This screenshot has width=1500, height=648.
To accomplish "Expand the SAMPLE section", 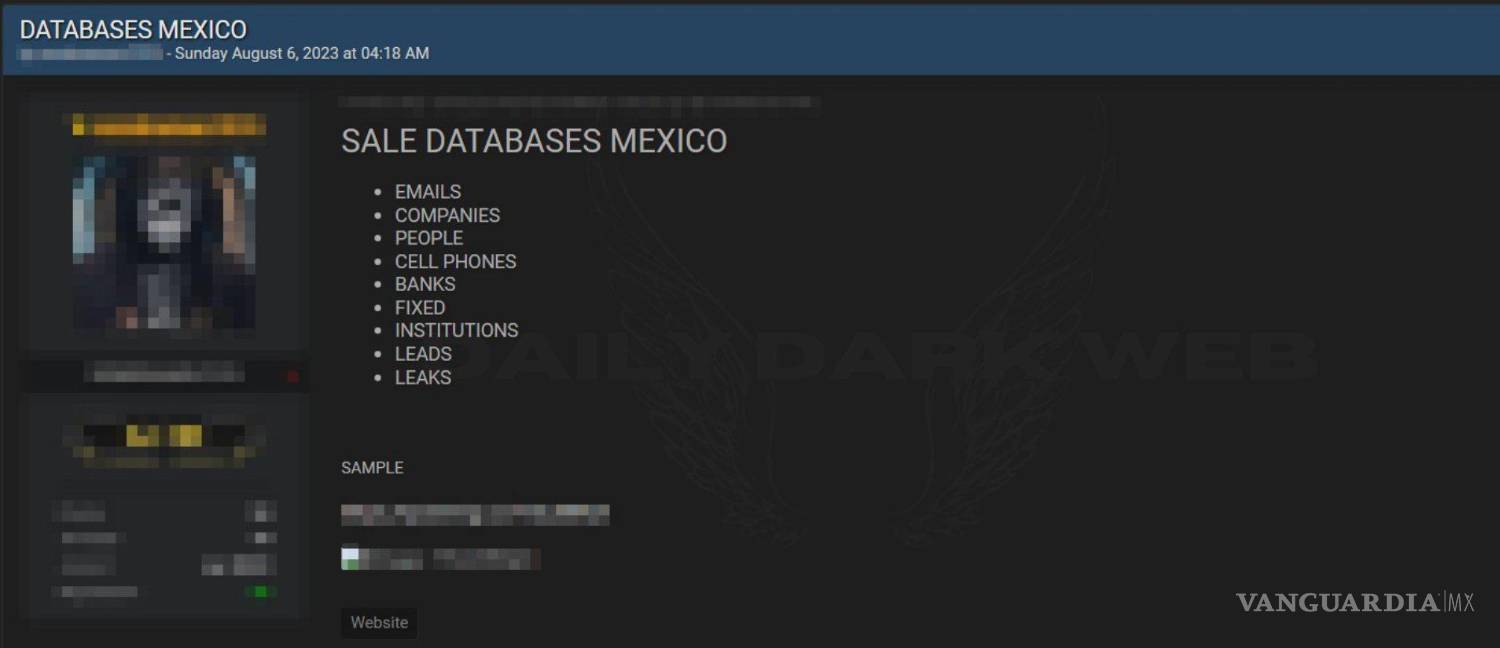I will (x=371, y=467).
